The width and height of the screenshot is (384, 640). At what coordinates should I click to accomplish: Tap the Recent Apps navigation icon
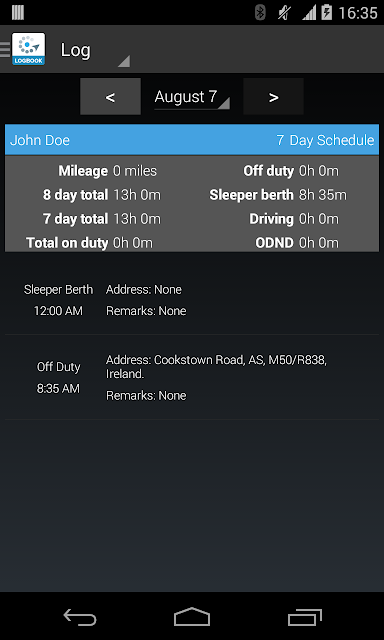click(304, 617)
